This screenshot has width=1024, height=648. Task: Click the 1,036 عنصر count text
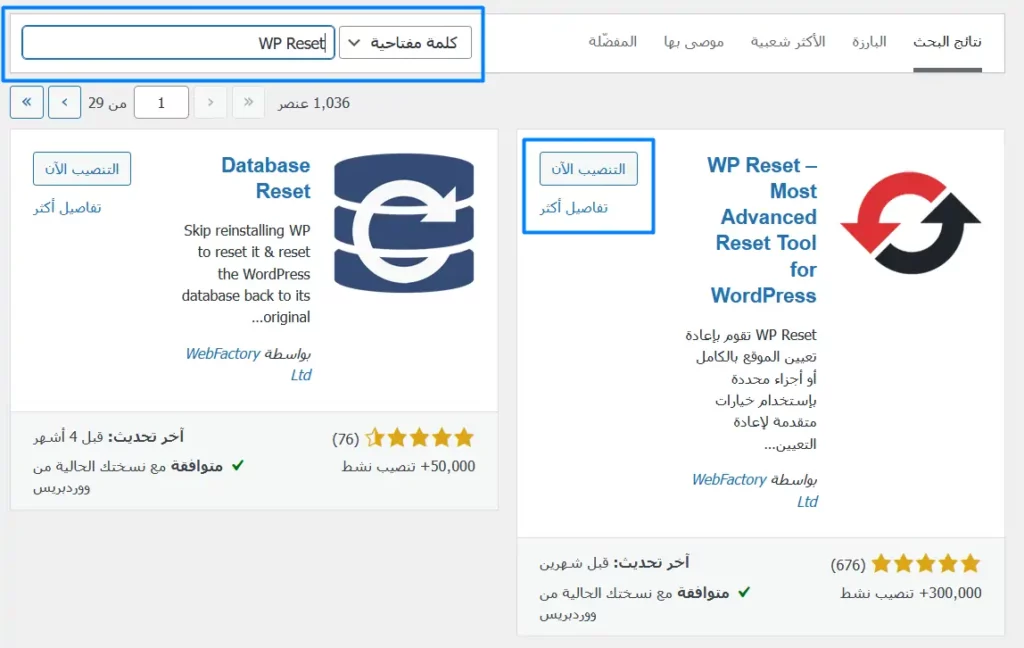pos(313,103)
